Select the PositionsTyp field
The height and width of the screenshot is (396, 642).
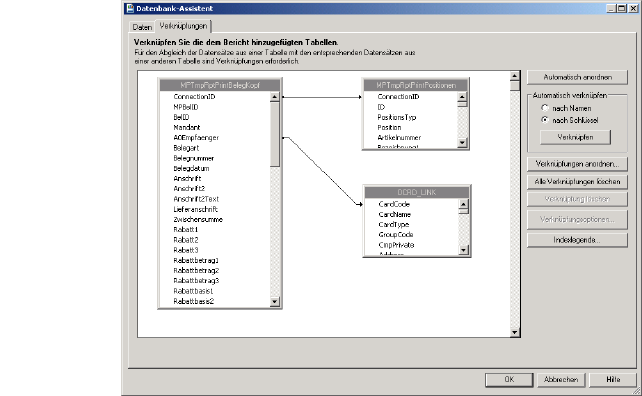(397, 117)
